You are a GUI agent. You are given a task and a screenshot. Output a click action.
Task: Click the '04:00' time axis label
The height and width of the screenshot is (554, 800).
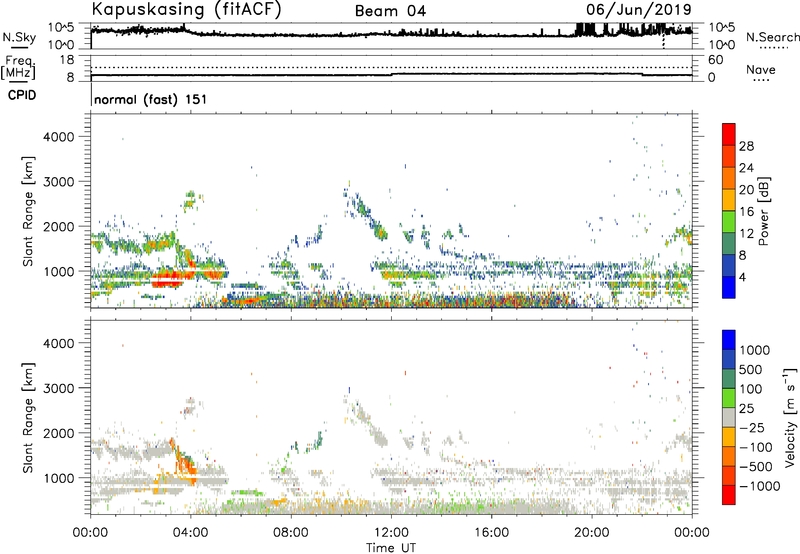tap(190, 532)
